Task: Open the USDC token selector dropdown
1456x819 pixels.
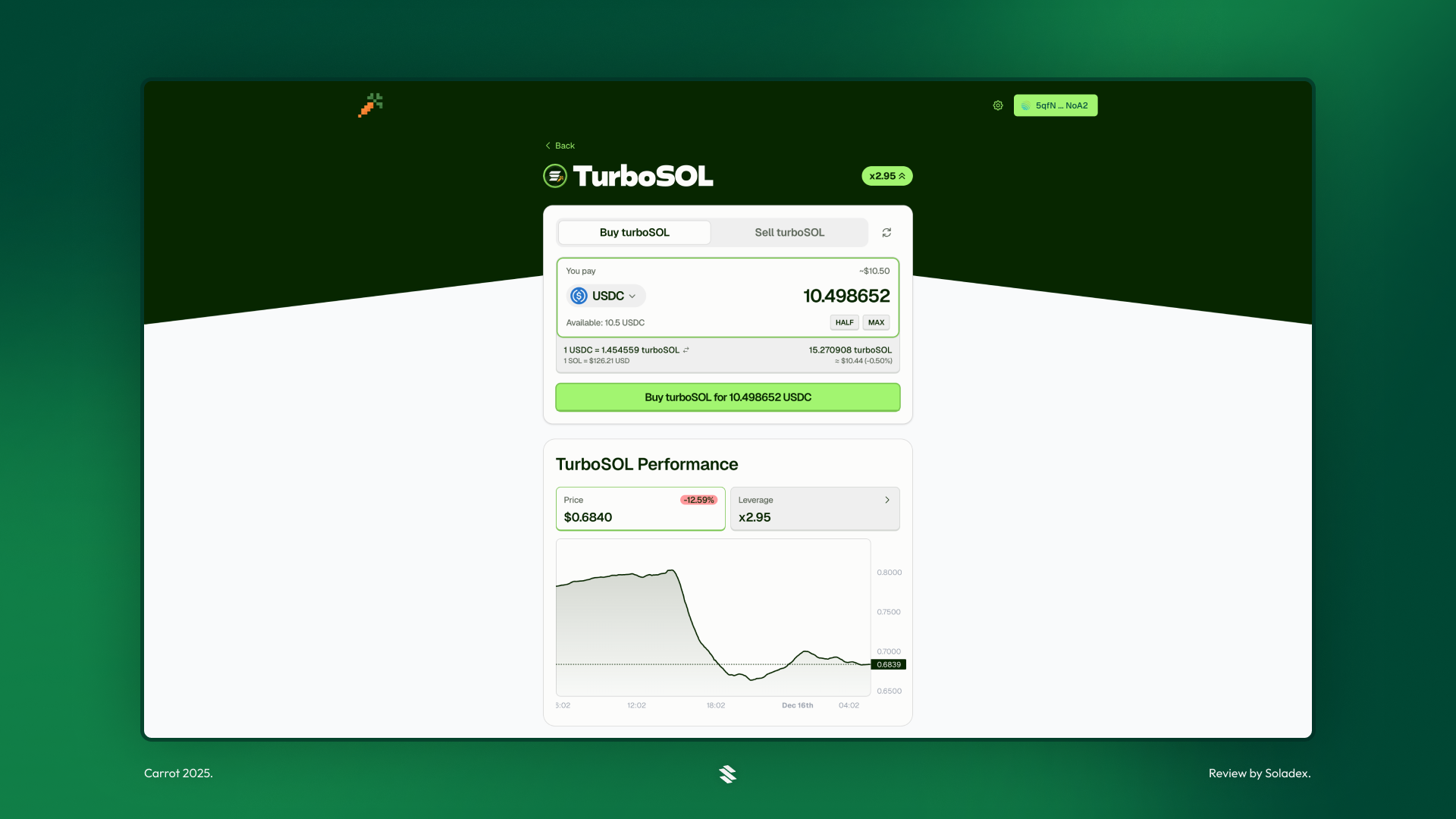Action: 605,296
